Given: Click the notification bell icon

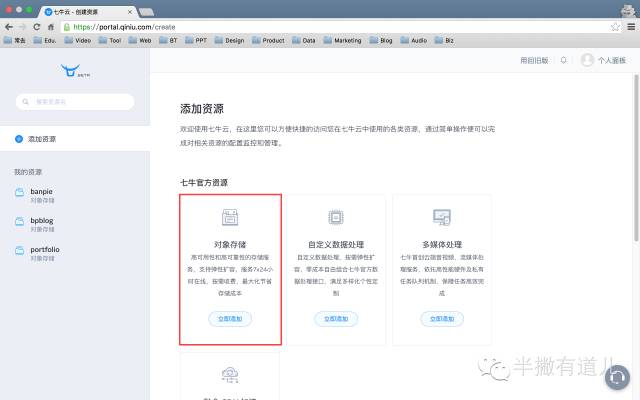Looking at the screenshot, I should tap(564, 60).
